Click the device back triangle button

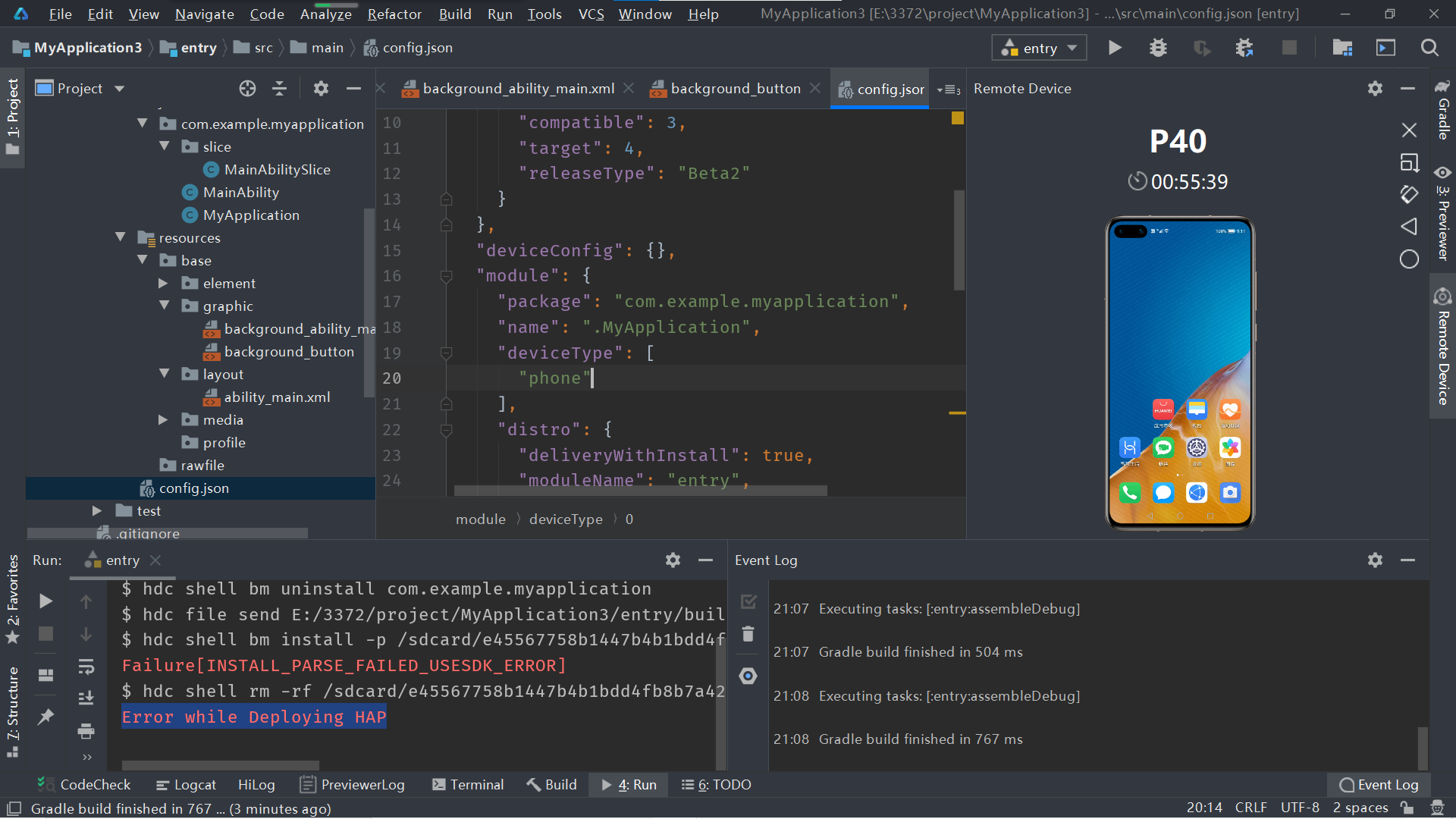pos(1409,227)
